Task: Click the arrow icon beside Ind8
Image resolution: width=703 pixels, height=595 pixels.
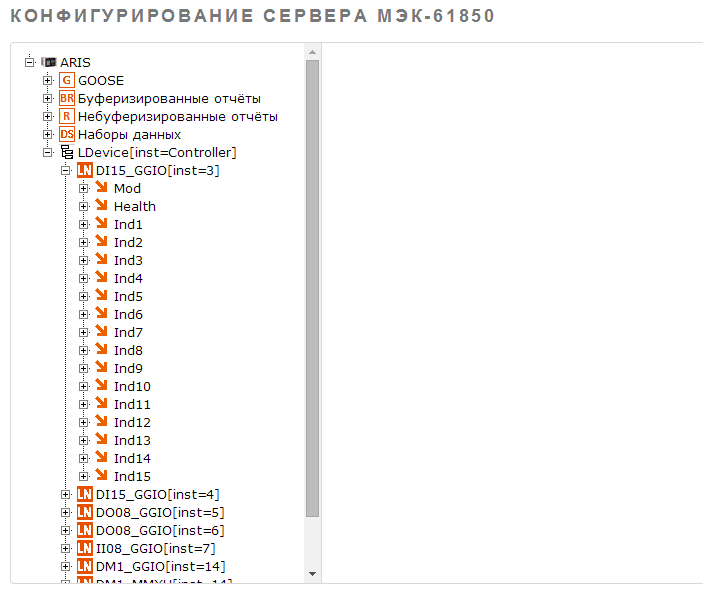Action: click(102, 349)
